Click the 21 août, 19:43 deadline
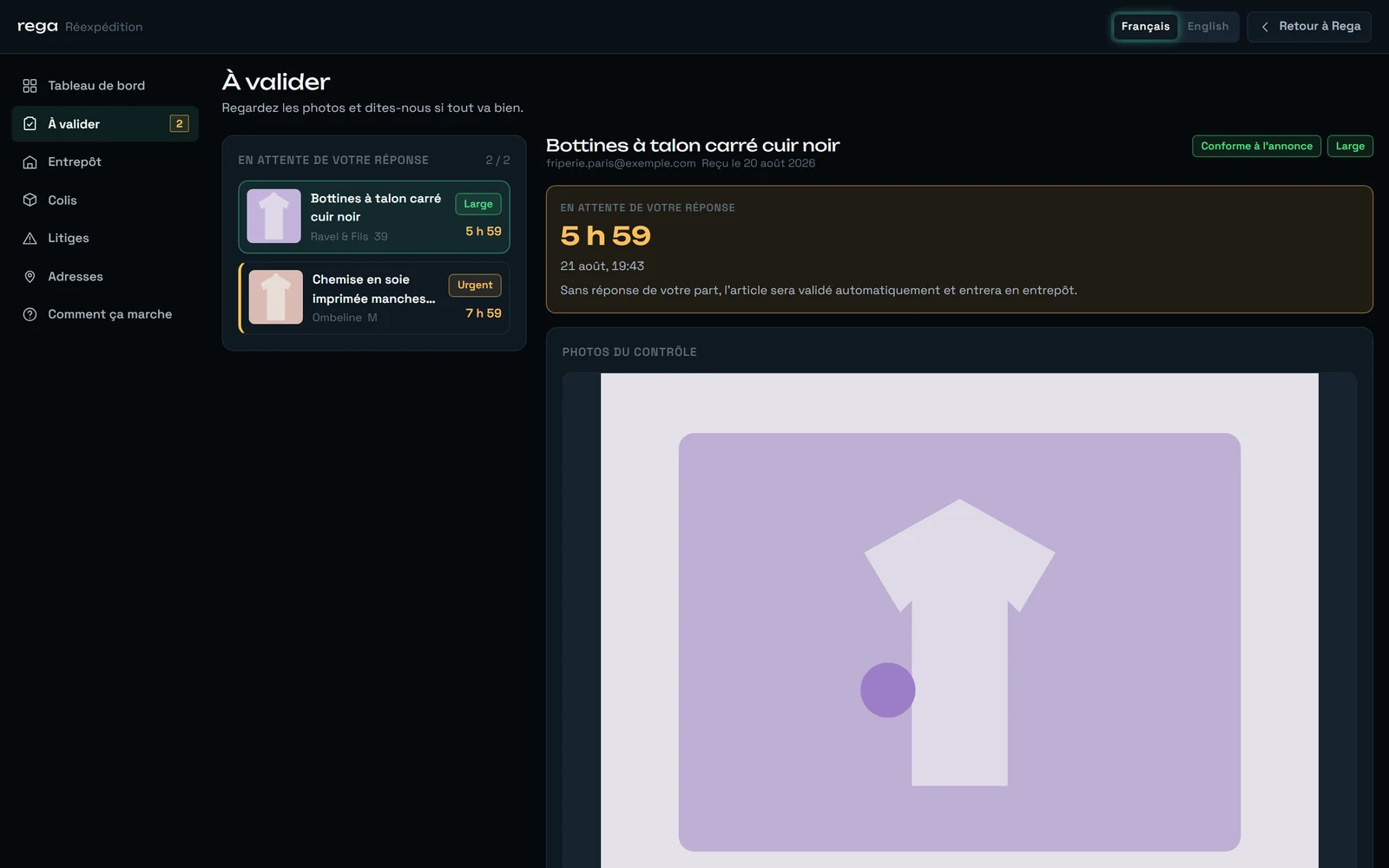 [602, 266]
